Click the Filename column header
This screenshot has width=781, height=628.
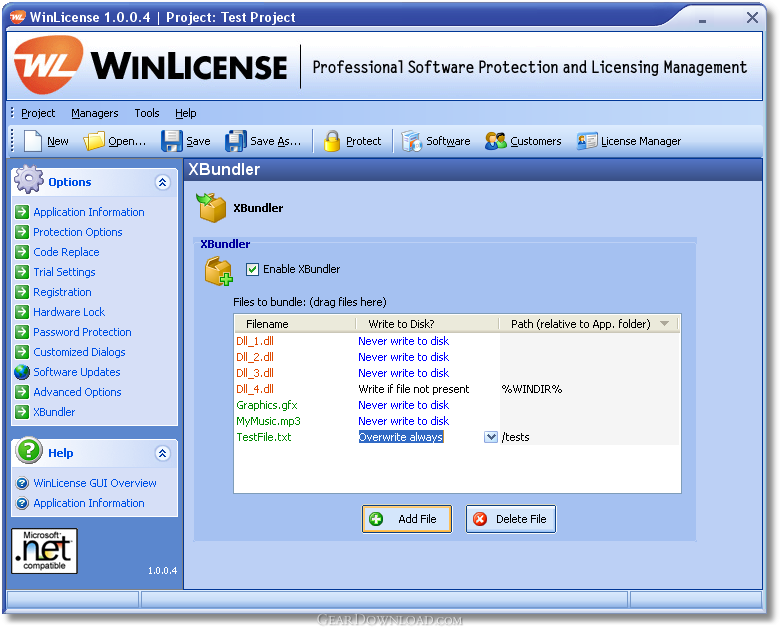(295, 324)
